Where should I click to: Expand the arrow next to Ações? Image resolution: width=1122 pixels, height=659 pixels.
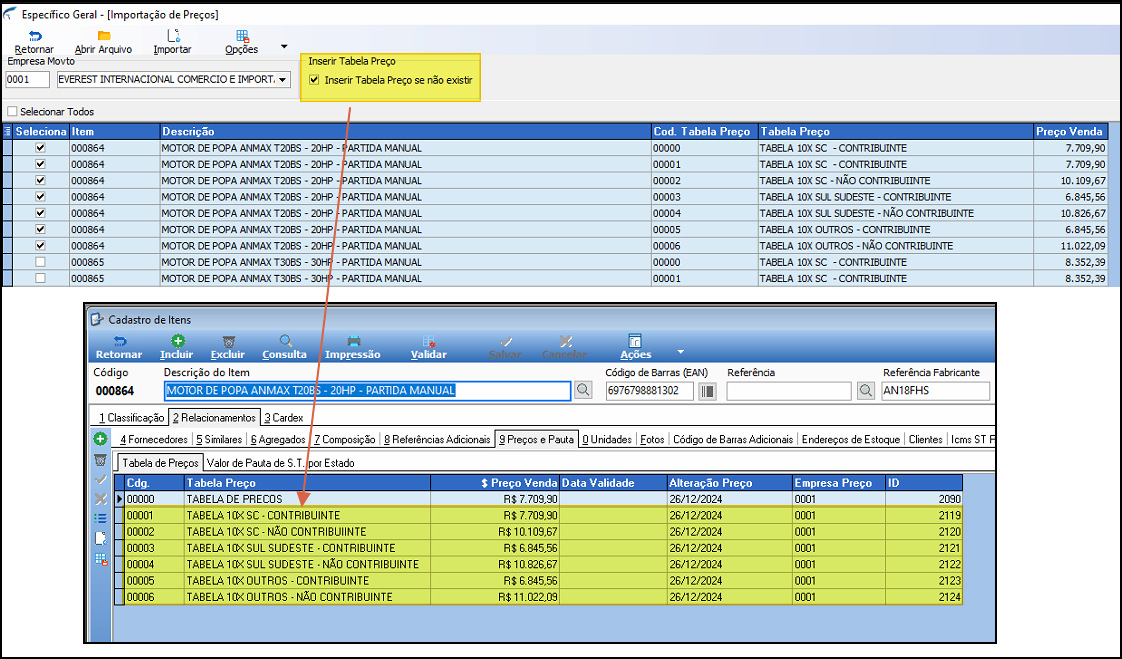[680, 352]
